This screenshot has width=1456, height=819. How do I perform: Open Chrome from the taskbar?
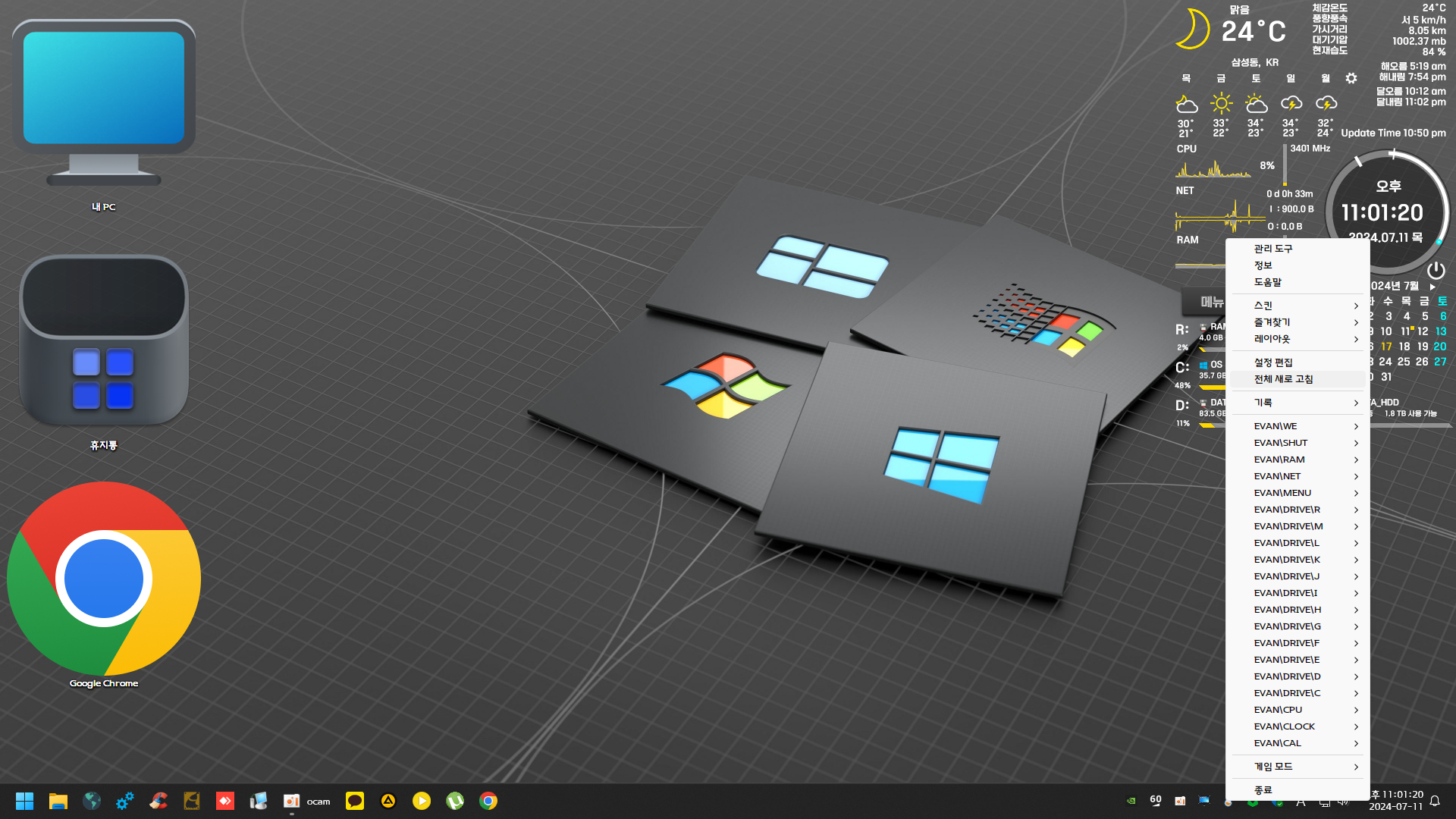(x=488, y=801)
